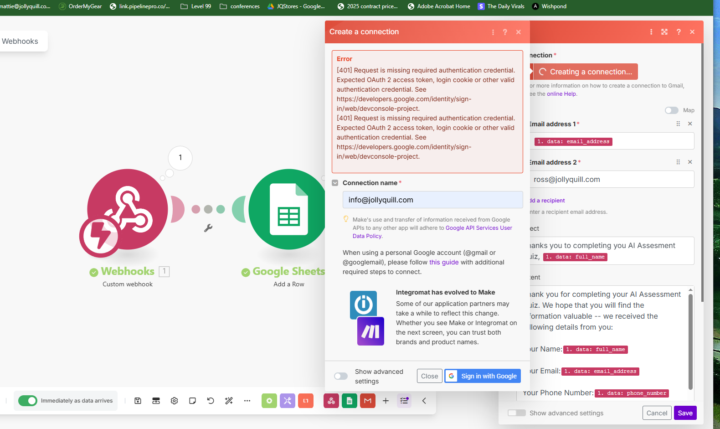Screen dimensions: 720x429
Task: Open scenario settings gear icon
Action: (x=174, y=401)
